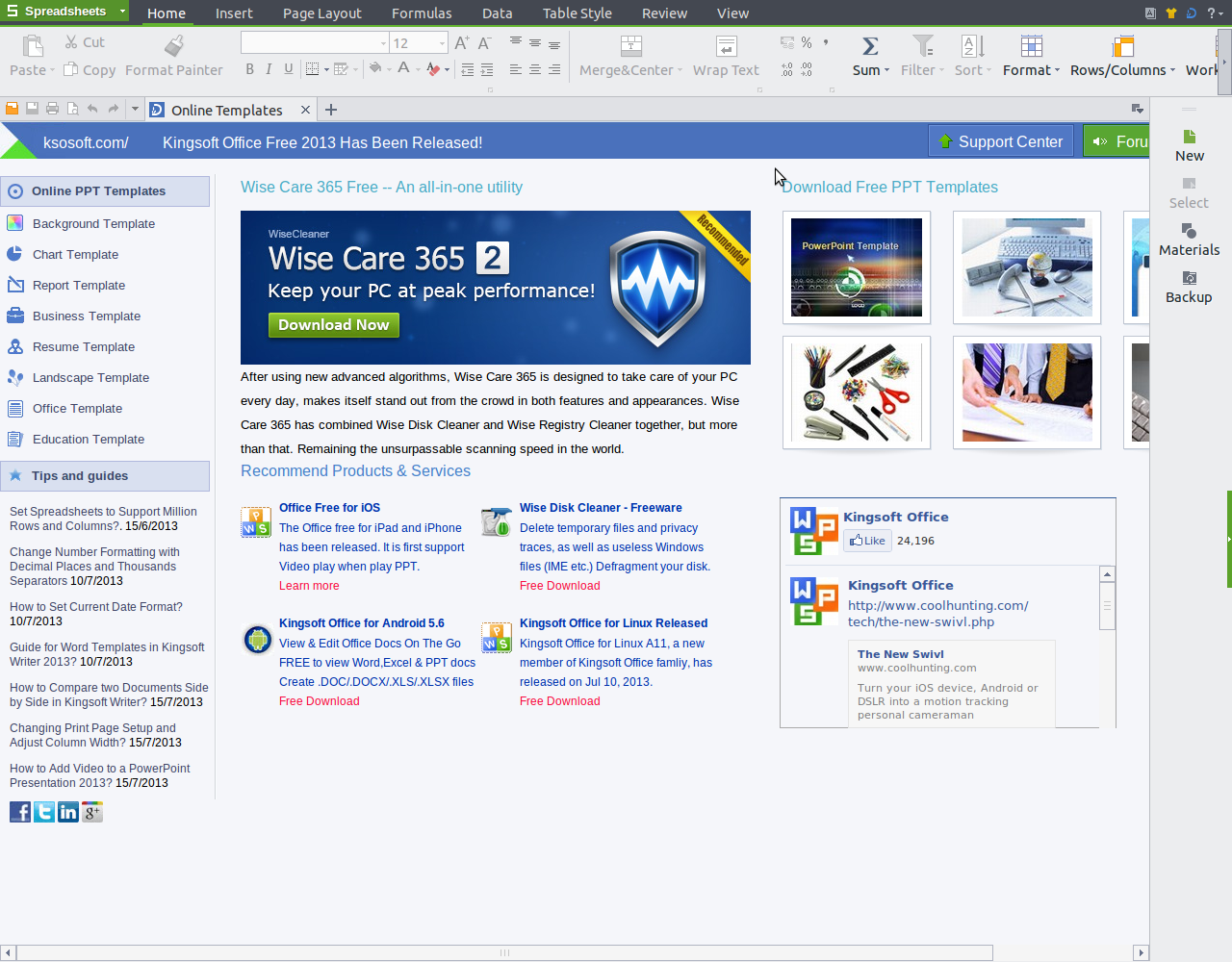Image resolution: width=1232 pixels, height=962 pixels.
Task: Click the Support Center button
Action: pos(1001,141)
